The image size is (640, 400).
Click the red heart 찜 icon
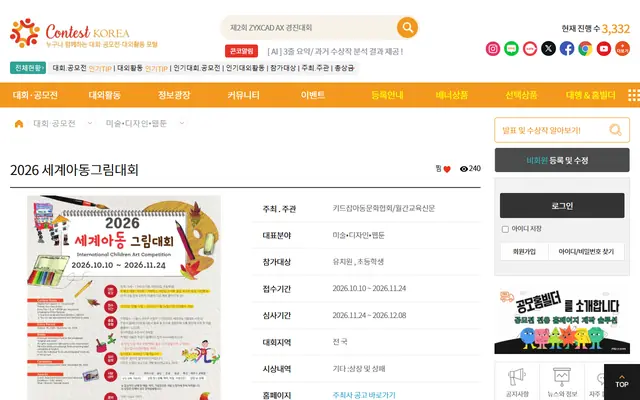point(447,169)
